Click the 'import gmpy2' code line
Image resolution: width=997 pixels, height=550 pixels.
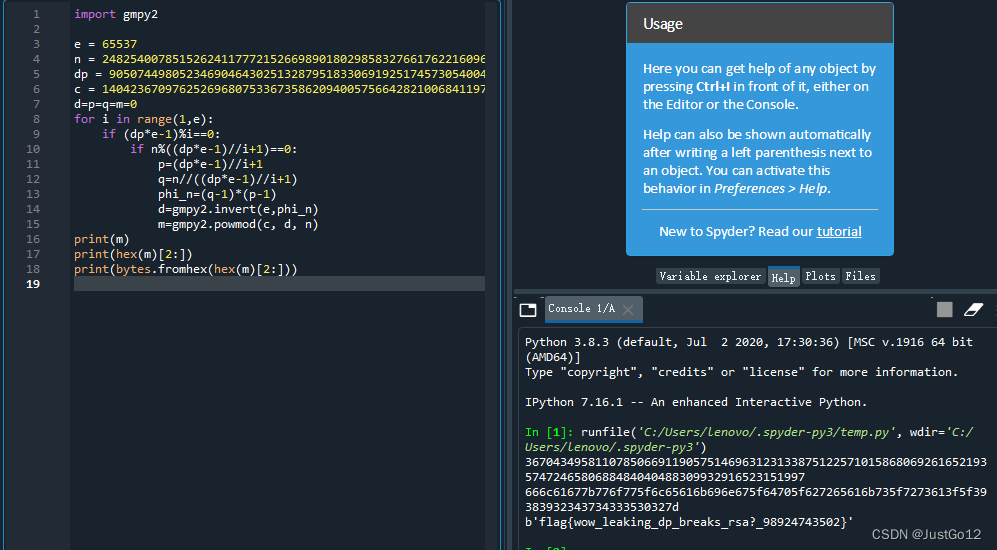click(x=116, y=14)
